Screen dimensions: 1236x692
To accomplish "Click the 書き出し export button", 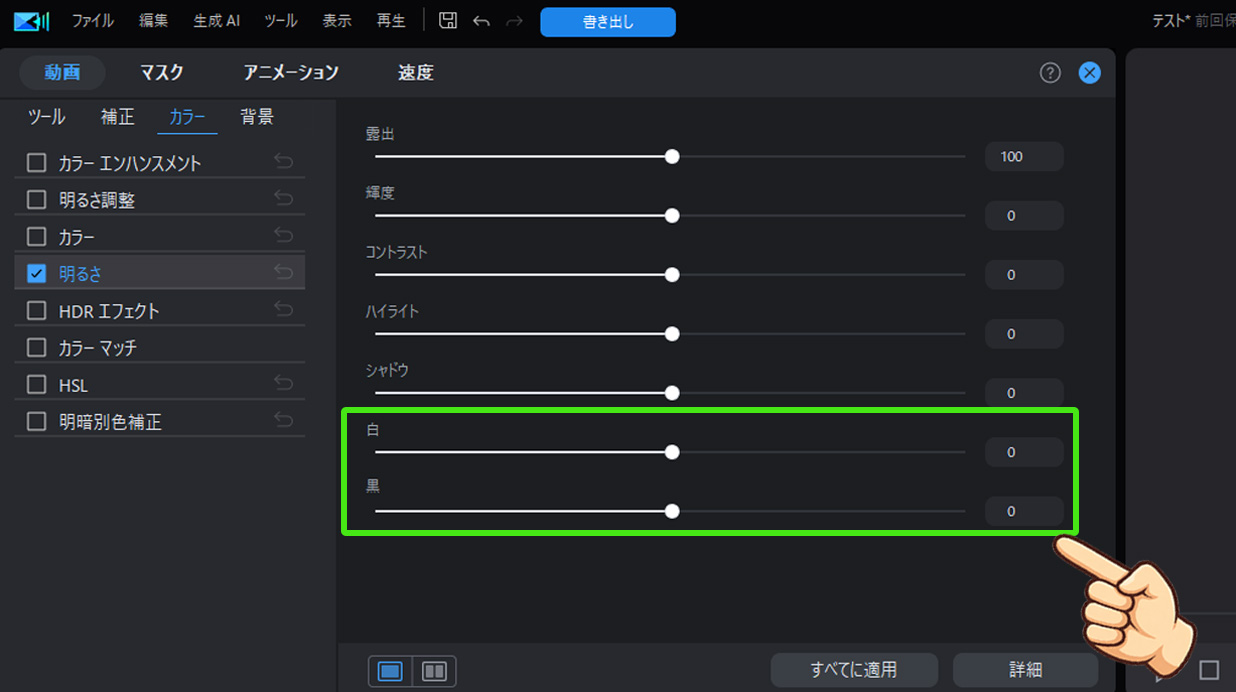I will point(607,21).
